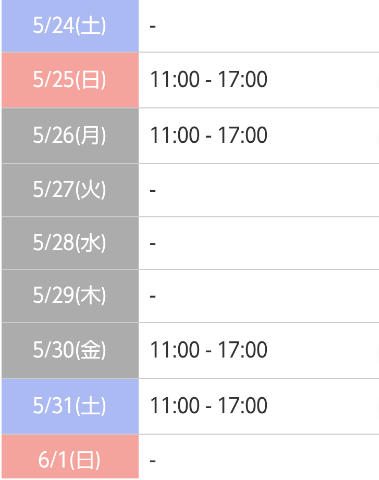This screenshot has width=379, height=480.
Task: Click 11:00 - 17:00 hours for 5/31
Action: pyautogui.click(x=209, y=406)
